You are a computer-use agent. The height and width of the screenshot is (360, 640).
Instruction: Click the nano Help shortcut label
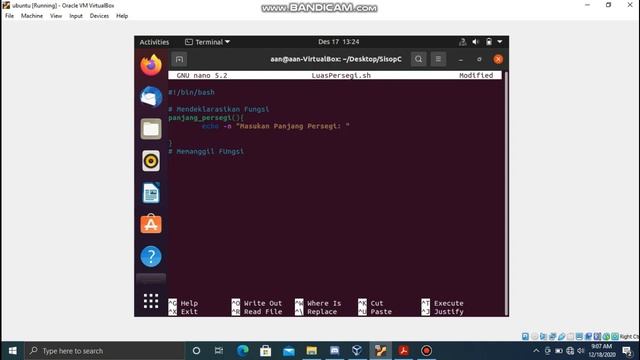coord(189,303)
